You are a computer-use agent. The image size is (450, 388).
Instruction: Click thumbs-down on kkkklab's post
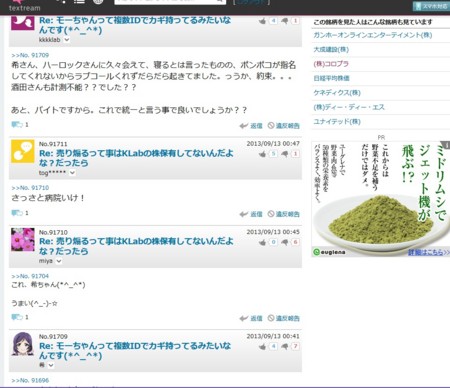tap(284, 21)
